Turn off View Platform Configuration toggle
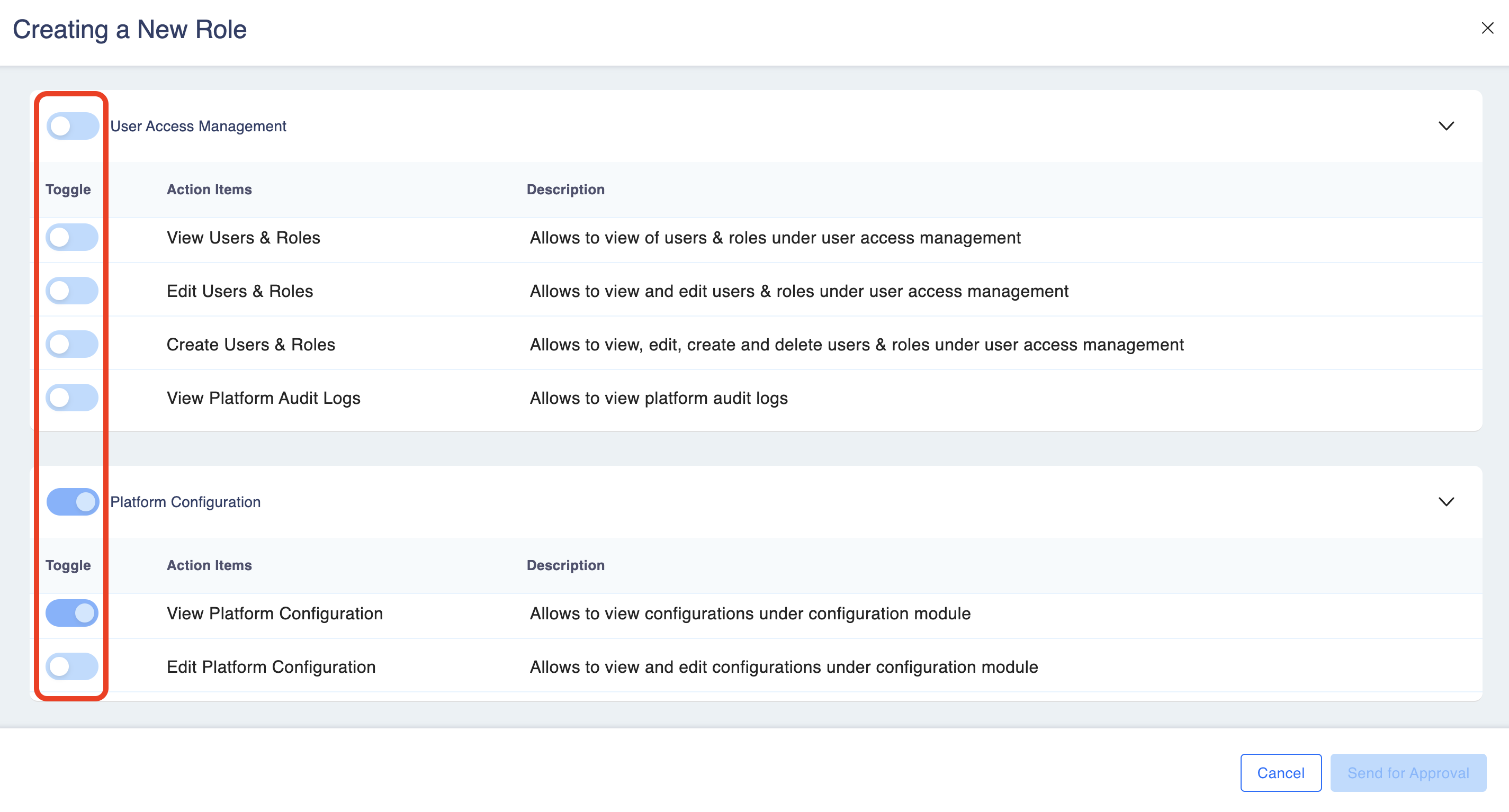 tap(72, 613)
